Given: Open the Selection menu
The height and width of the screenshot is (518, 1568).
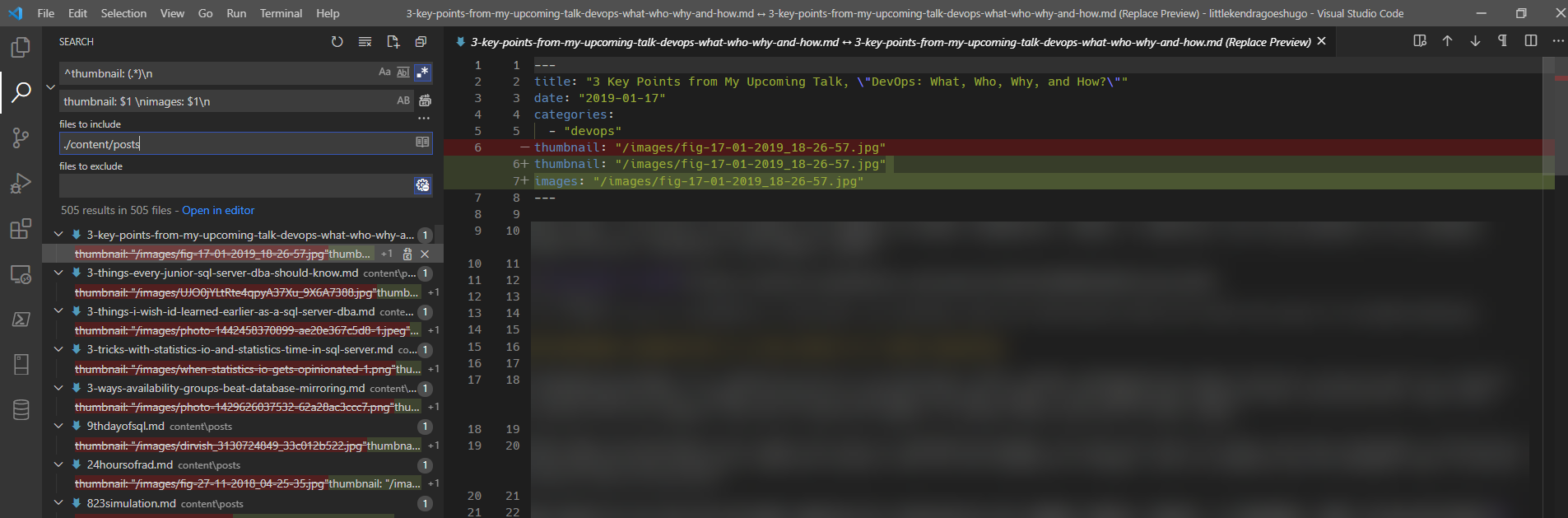Looking at the screenshot, I should (123, 13).
